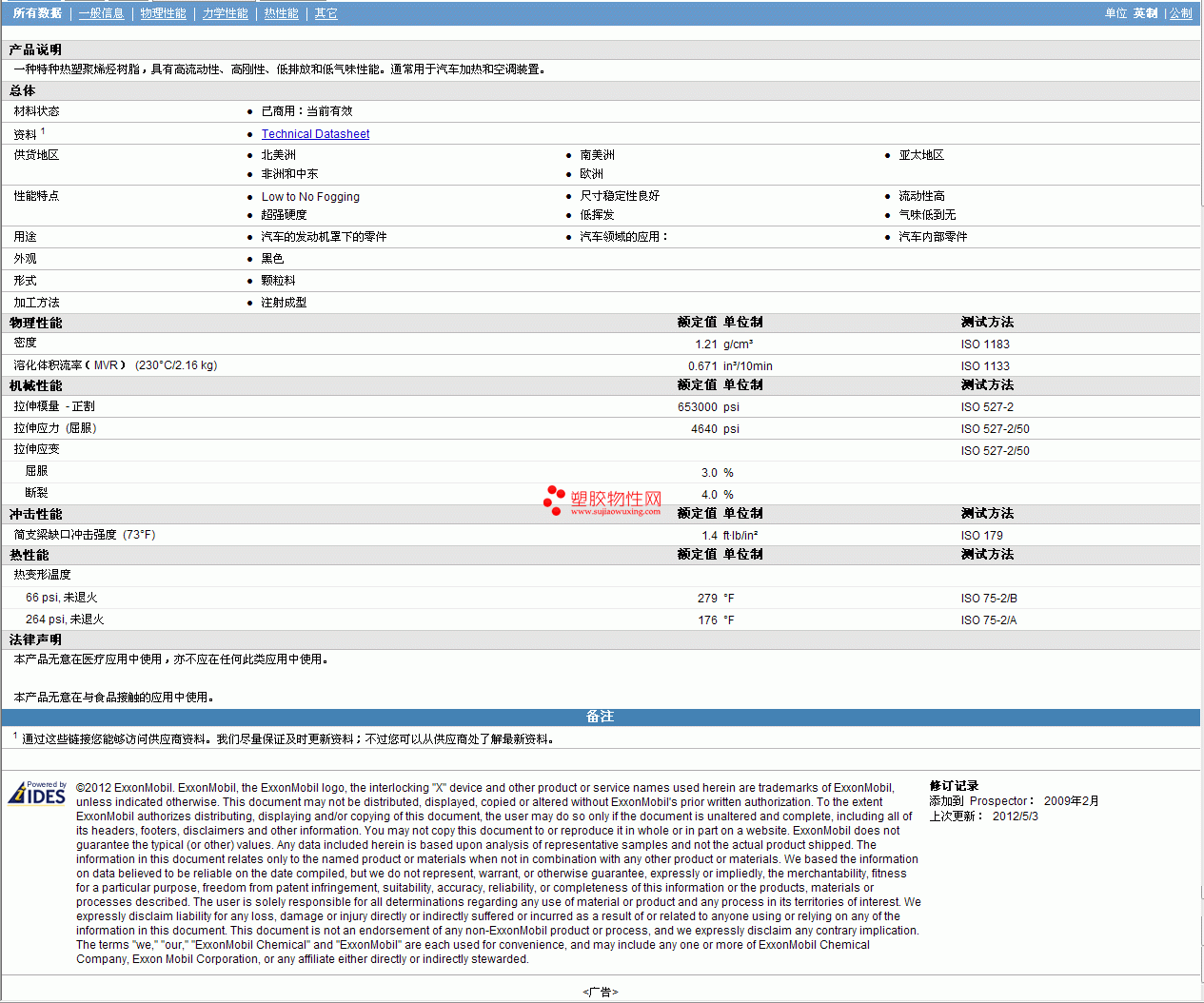
Task: Click the Low to No Fogging feature
Action: pos(310,197)
